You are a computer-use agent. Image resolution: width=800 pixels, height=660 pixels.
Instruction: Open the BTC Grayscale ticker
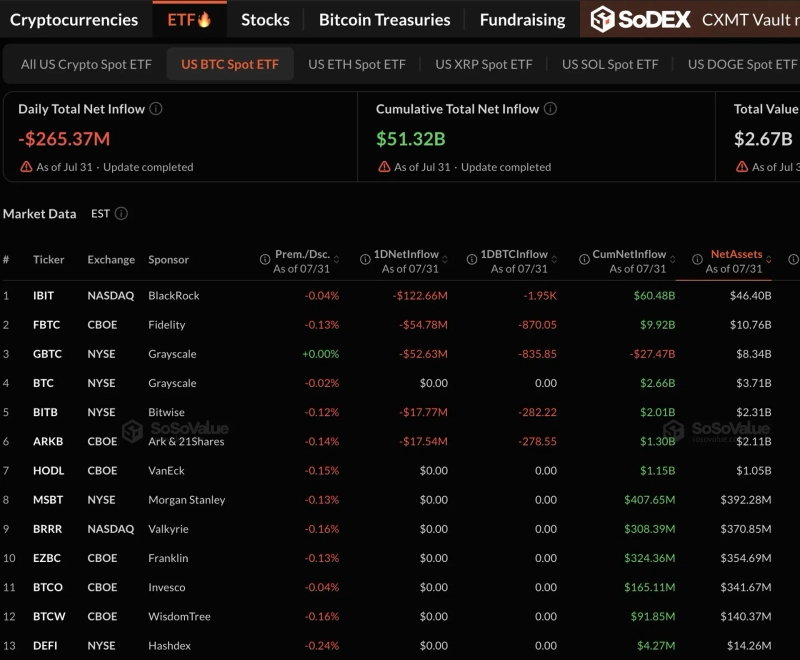pyautogui.click(x=43, y=383)
